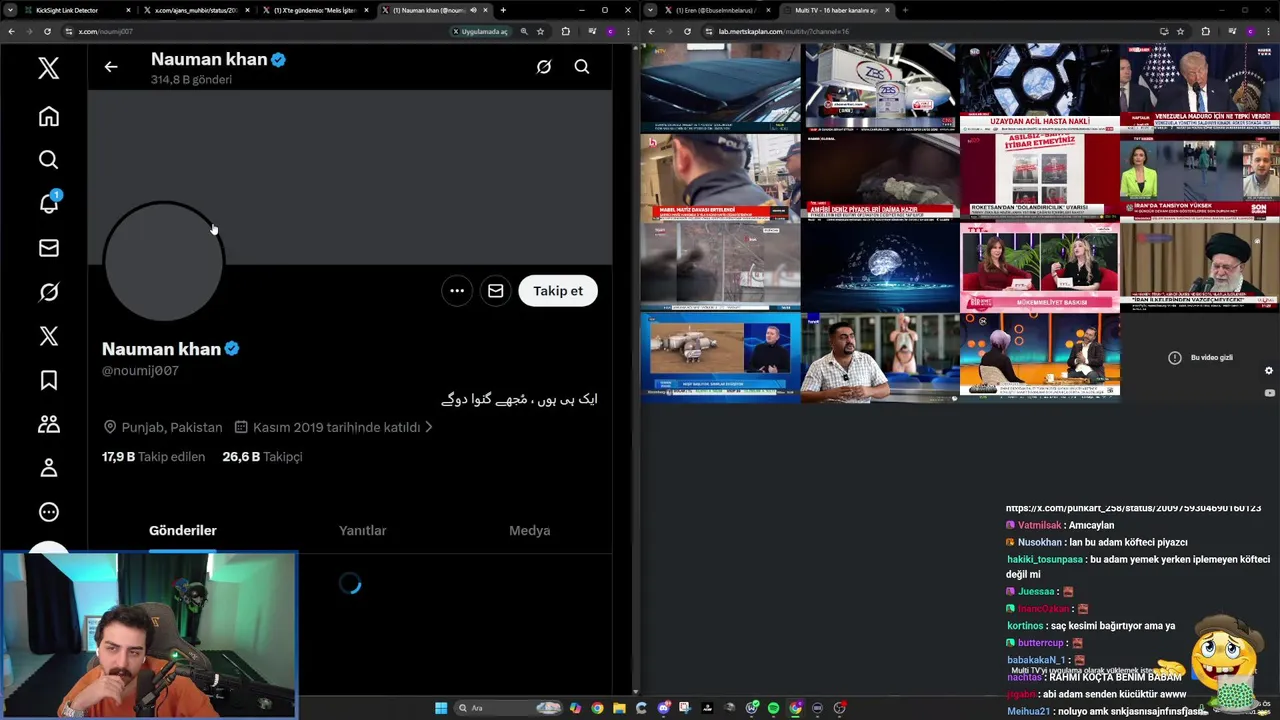Mute the Nauman khan tab audio icon
Viewport: 1280px width, 720px height.
point(472,10)
